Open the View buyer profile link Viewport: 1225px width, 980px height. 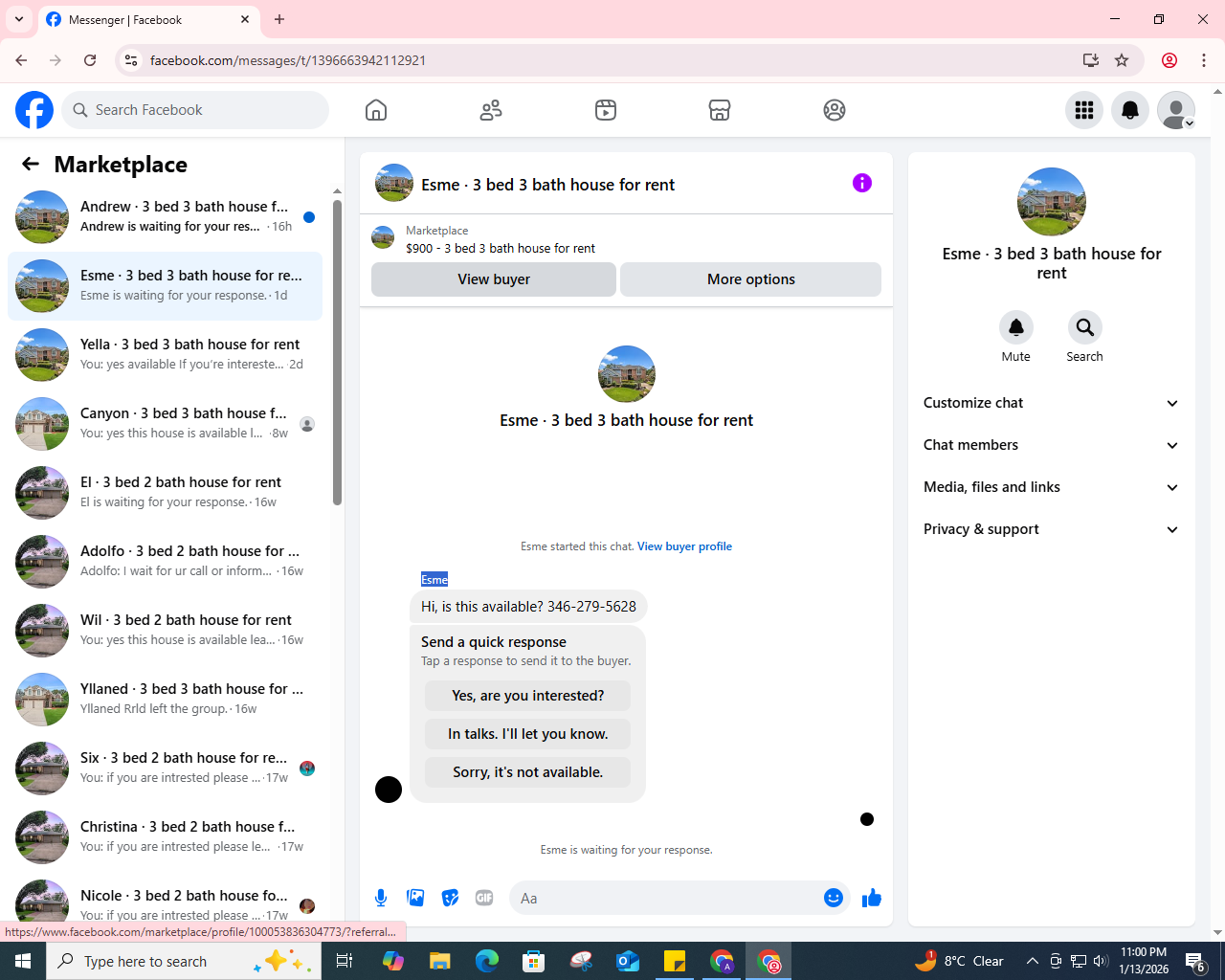point(684,546)
